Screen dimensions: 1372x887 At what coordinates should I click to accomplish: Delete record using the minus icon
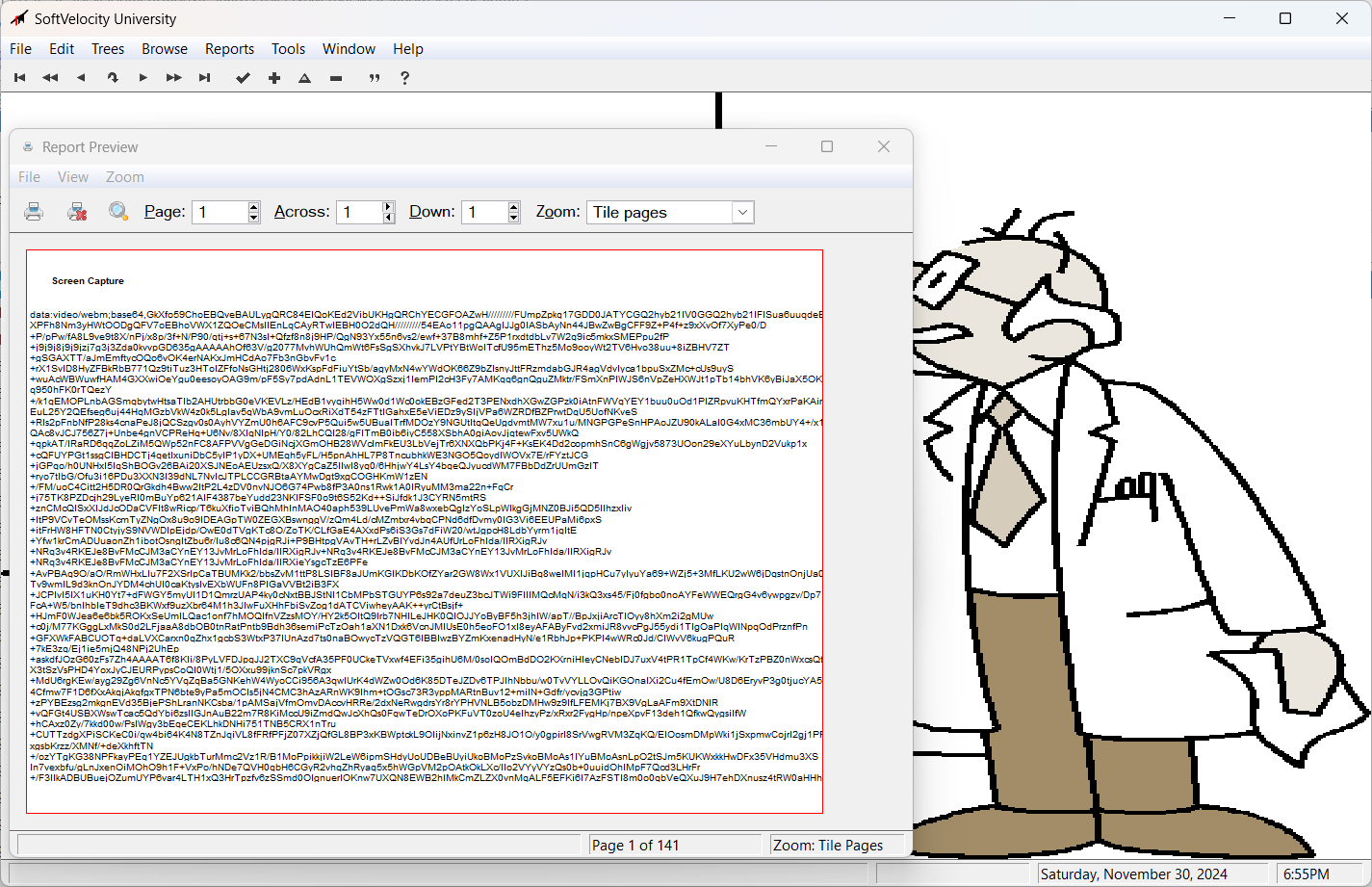pyautogui.click(x=336, y=78)
